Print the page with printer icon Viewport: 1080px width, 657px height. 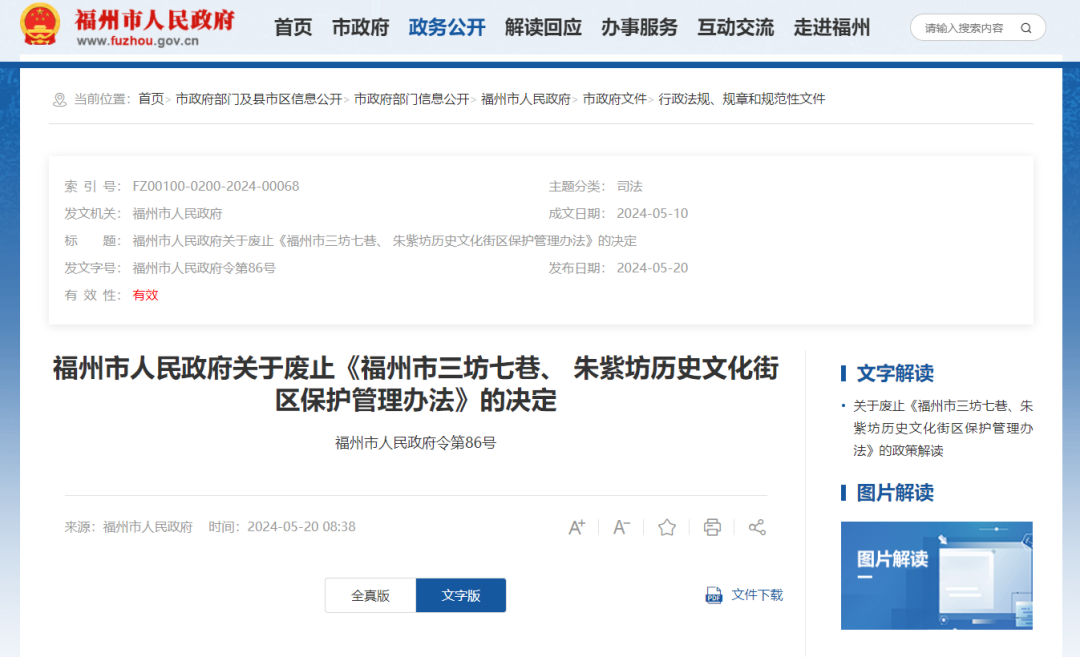pyautogui.click(x=712, y=528)
